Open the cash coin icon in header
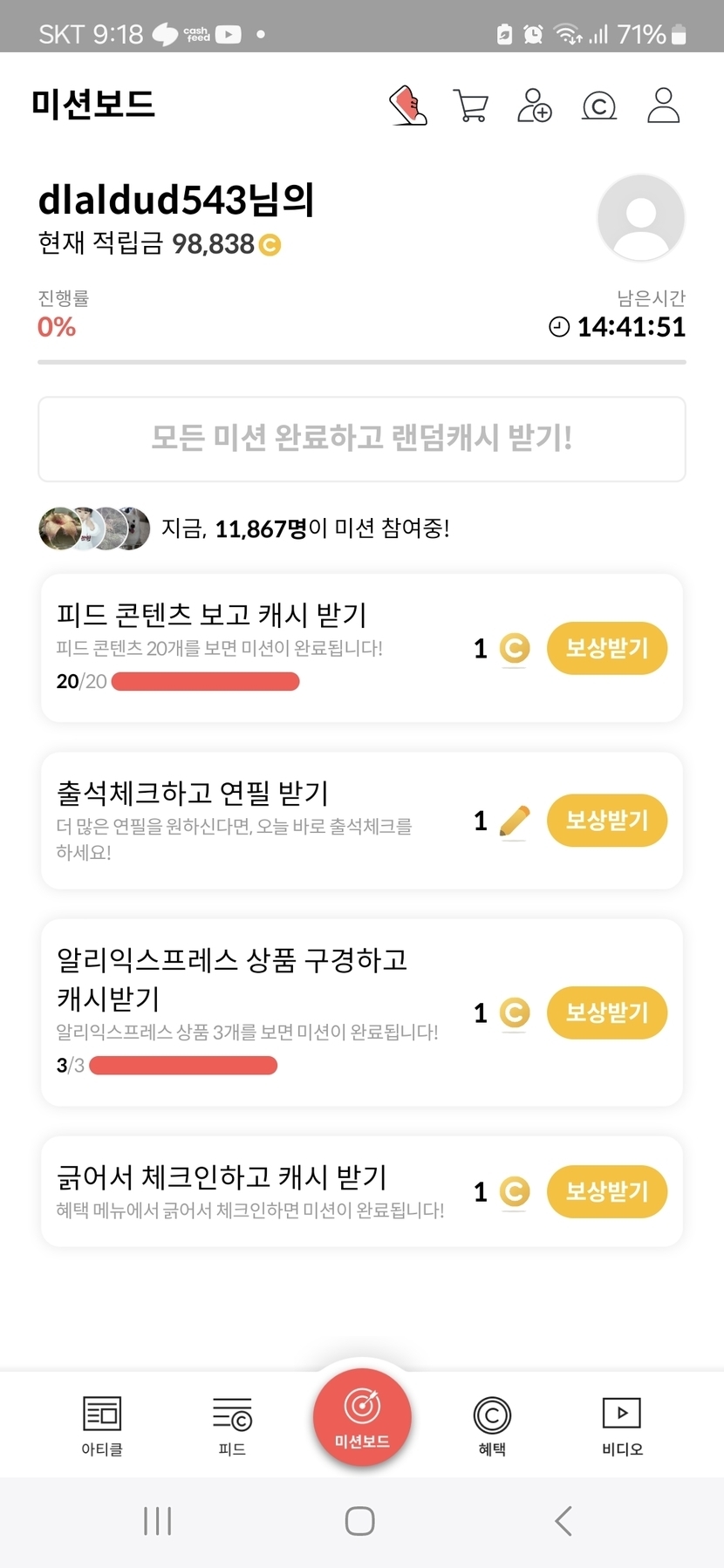Image resolution: width=724 pixels, height=1568 pixels. pos(598,106)
